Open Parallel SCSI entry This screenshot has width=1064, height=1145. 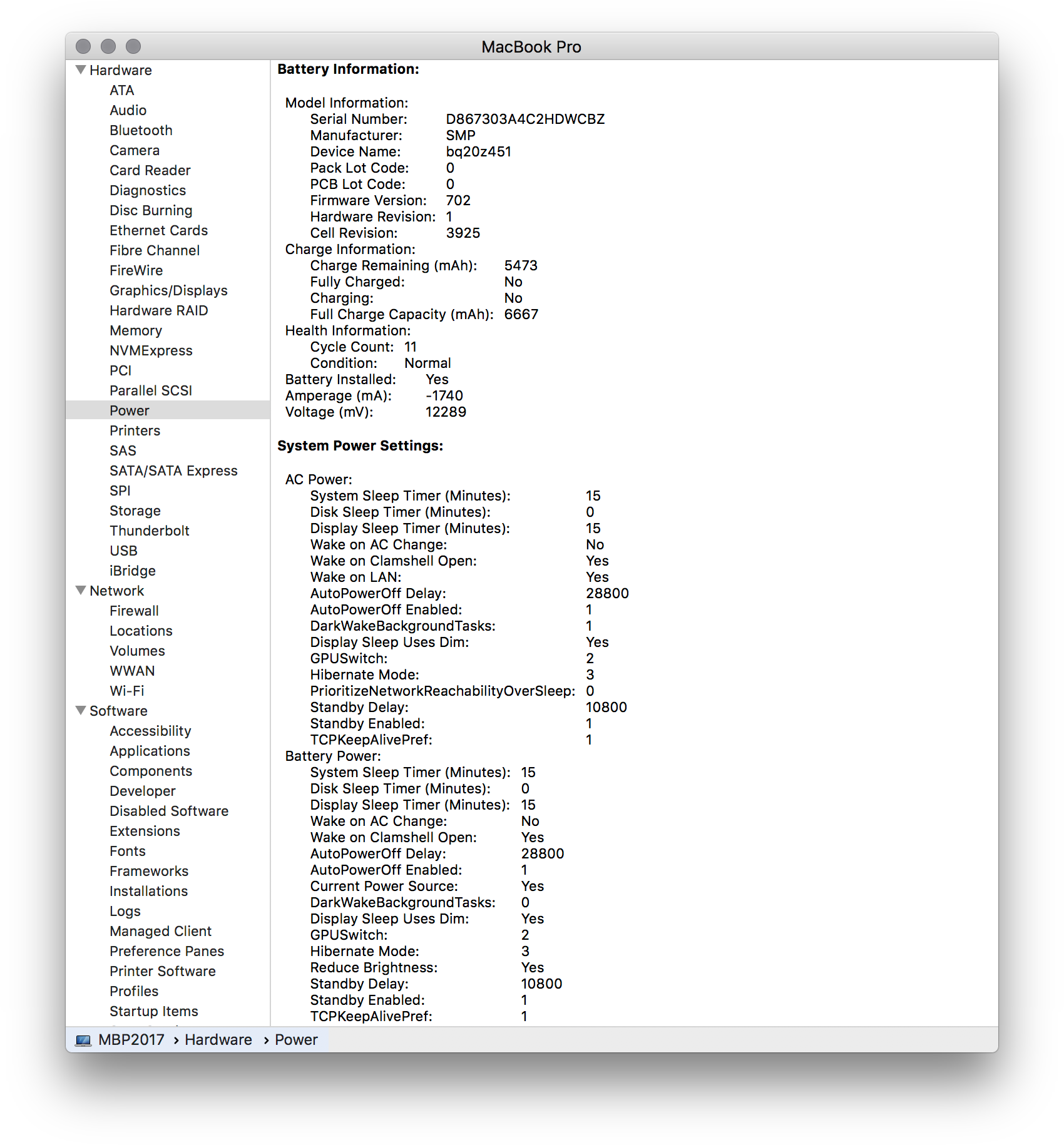(x=151, y=390)
